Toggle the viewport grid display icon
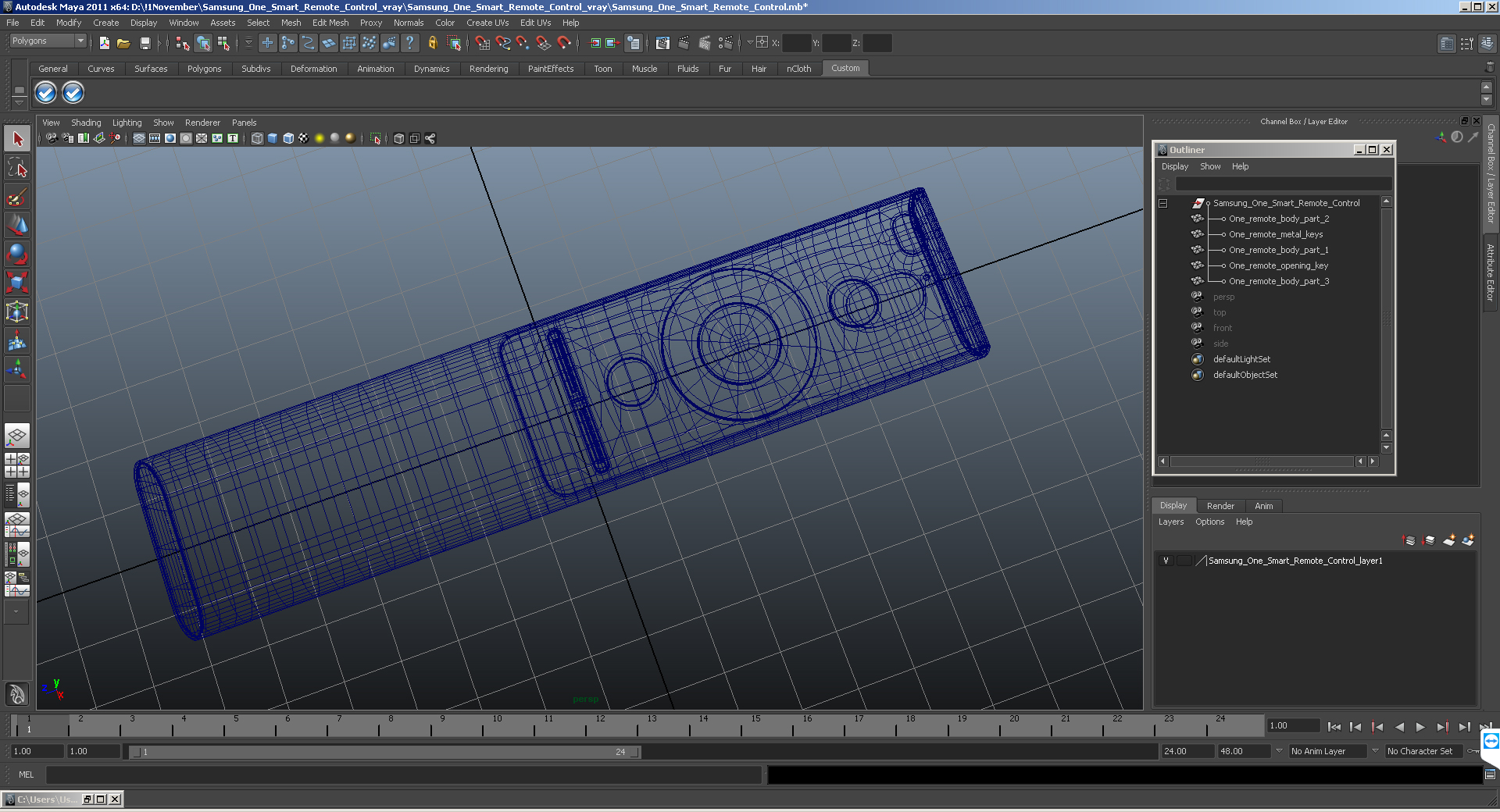The width and height of the screenshot is (1500, 812). pos(139,138)
